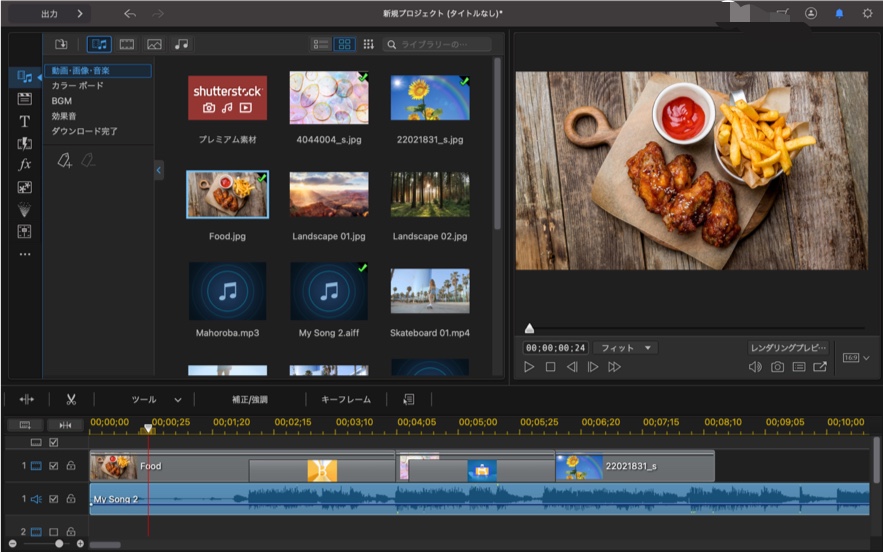Click the preview volume speaker icon
Image resolution: width=883 pixels, height=552 pixels.
[755, 367]
